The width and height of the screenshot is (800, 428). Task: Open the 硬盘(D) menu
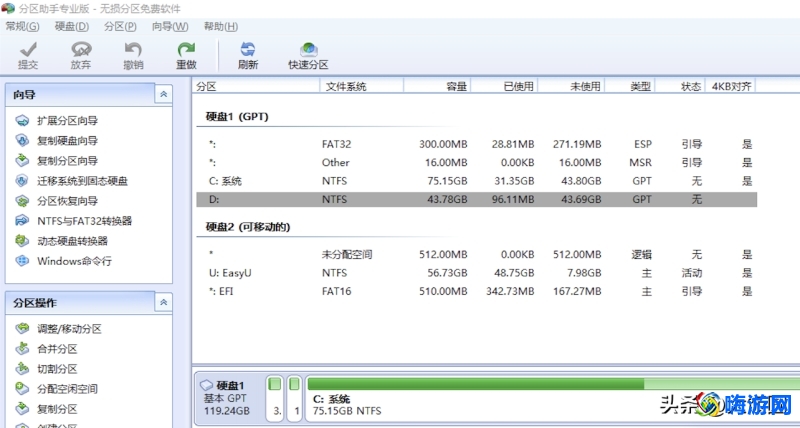coord(71,27)
